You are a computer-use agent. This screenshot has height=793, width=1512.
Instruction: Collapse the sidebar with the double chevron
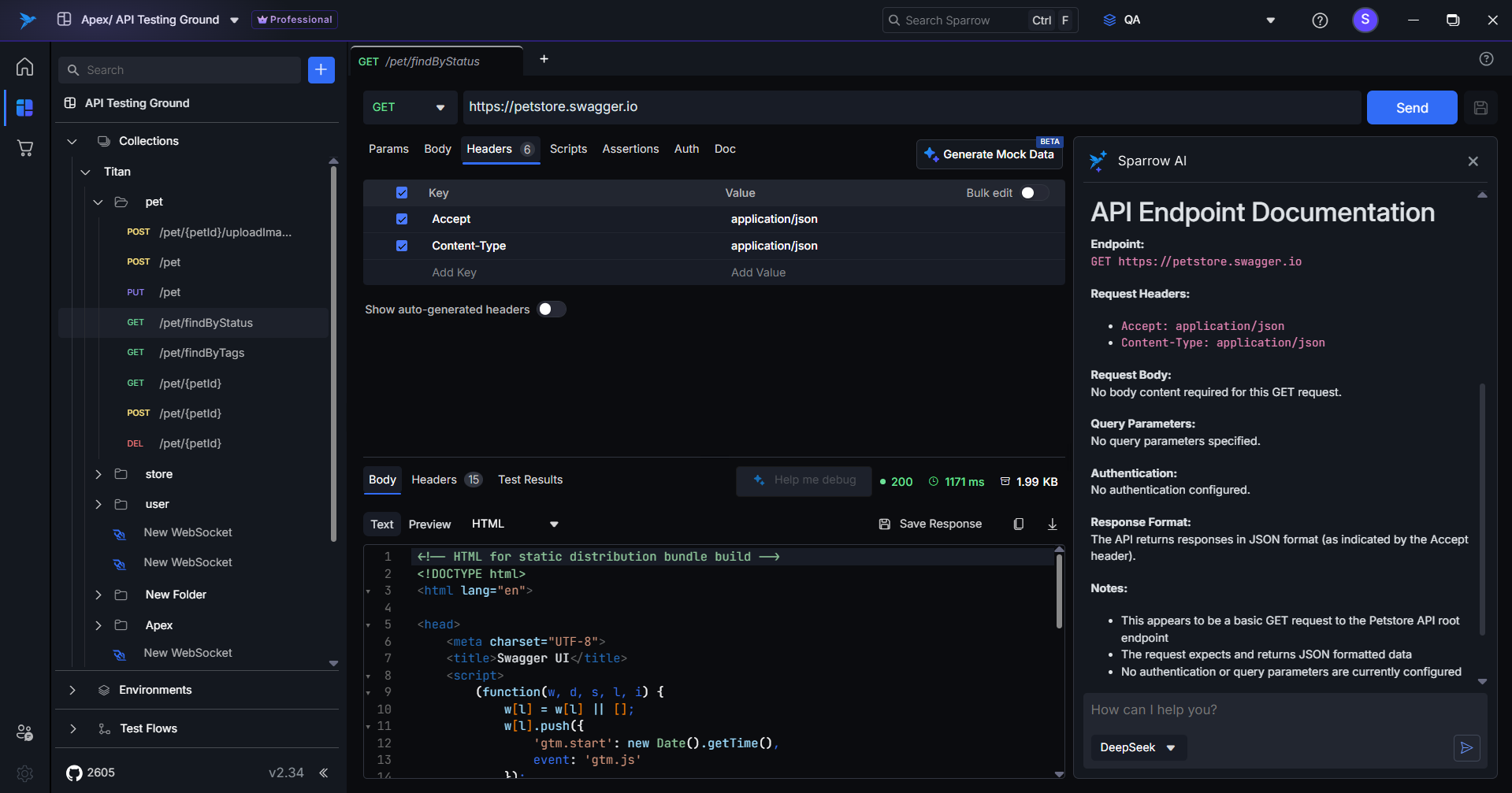(323, 773)
